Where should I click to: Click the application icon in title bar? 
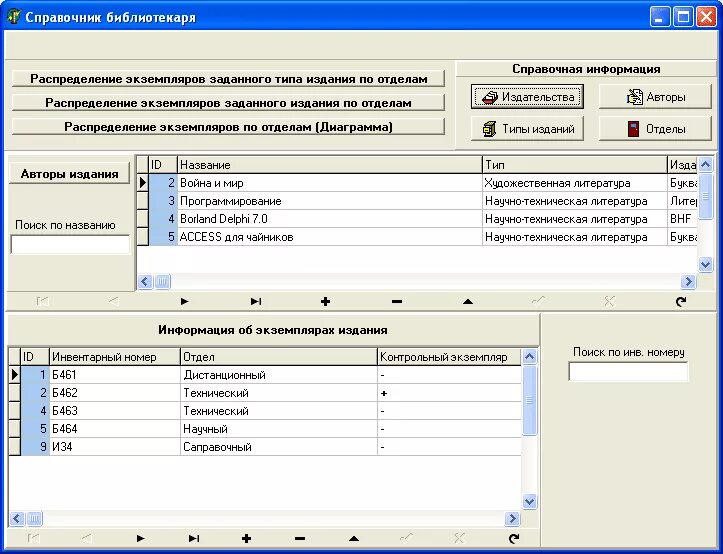click(x=14, y=17)
